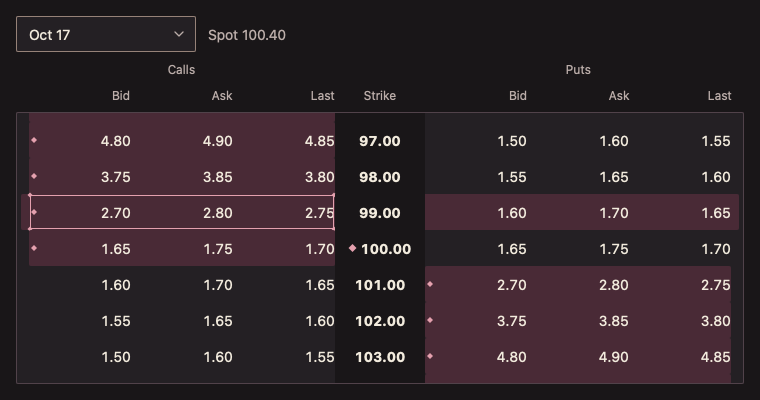This screenshot has height=400, width=760.
Task: Click the Strike column header
Action: tap(380, 96)
